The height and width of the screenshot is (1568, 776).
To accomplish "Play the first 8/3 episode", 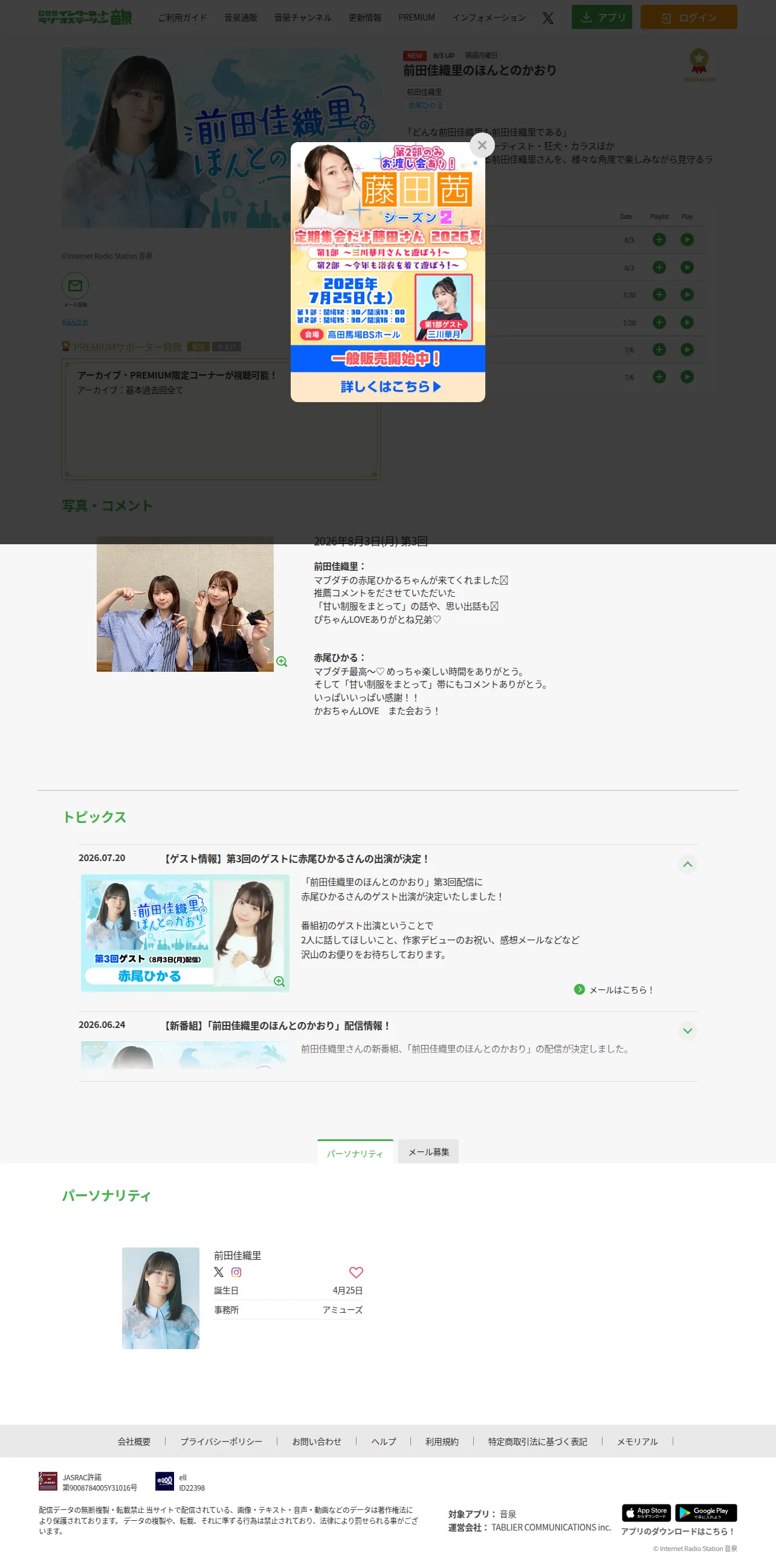I will [x=687, y=240].
